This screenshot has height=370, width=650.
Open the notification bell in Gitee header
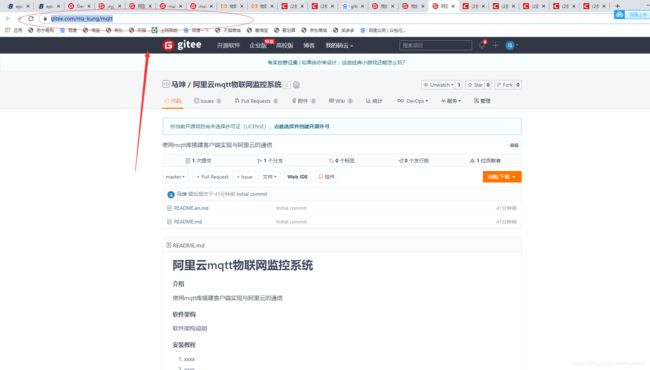point(482,45)
